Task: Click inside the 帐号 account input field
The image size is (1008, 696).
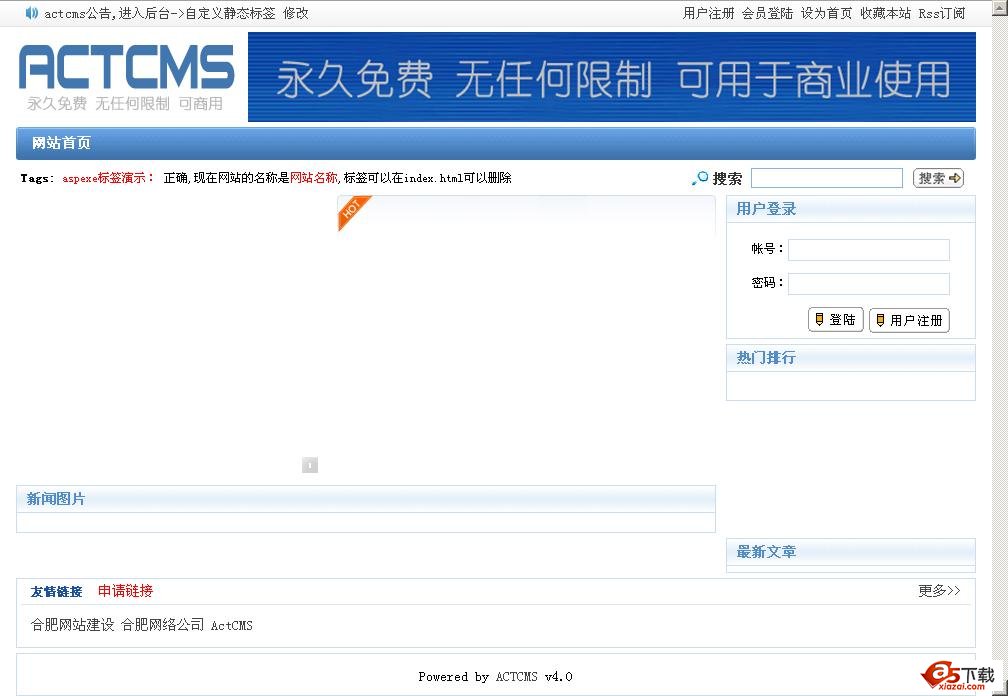Action: (x=867, y=249)
